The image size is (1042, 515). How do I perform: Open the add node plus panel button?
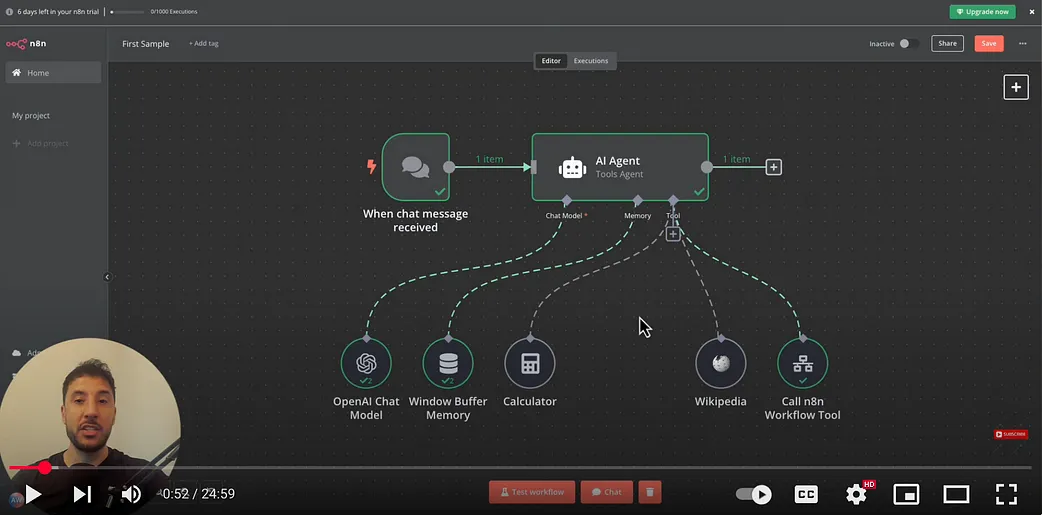[x=1015, y=87]
